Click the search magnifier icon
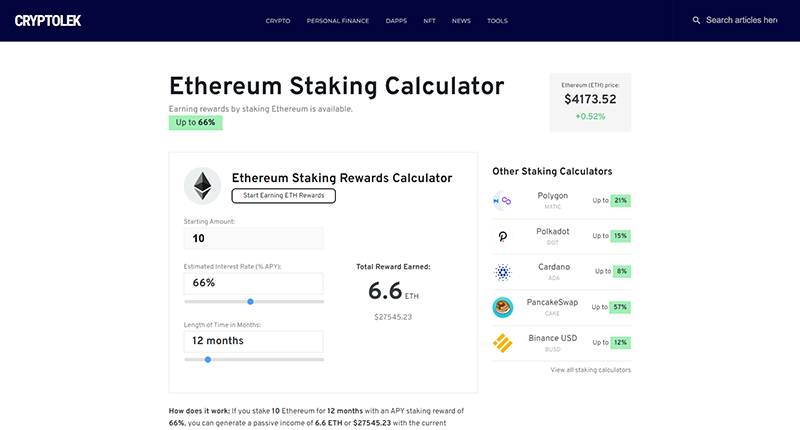This screenshot has height=430, width=800. point(696,20)
